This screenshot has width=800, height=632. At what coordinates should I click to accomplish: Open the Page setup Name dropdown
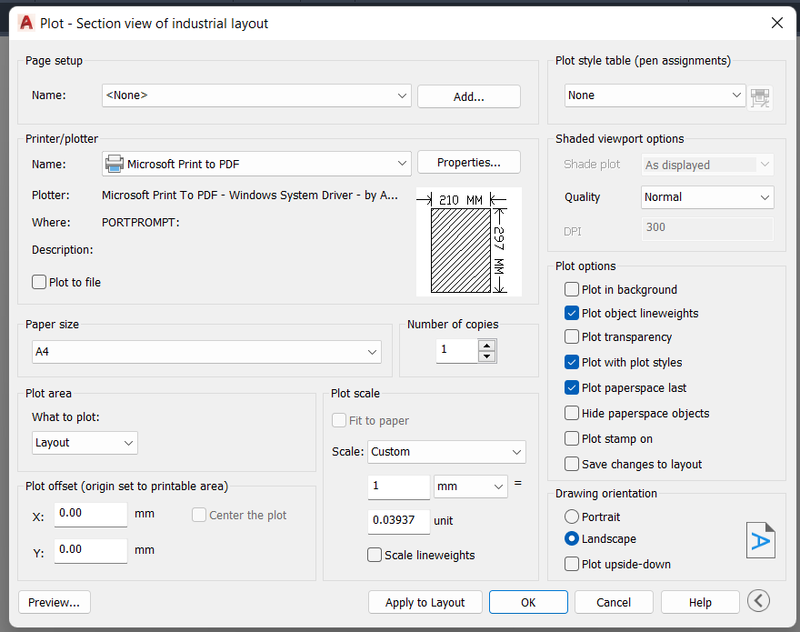257,95
